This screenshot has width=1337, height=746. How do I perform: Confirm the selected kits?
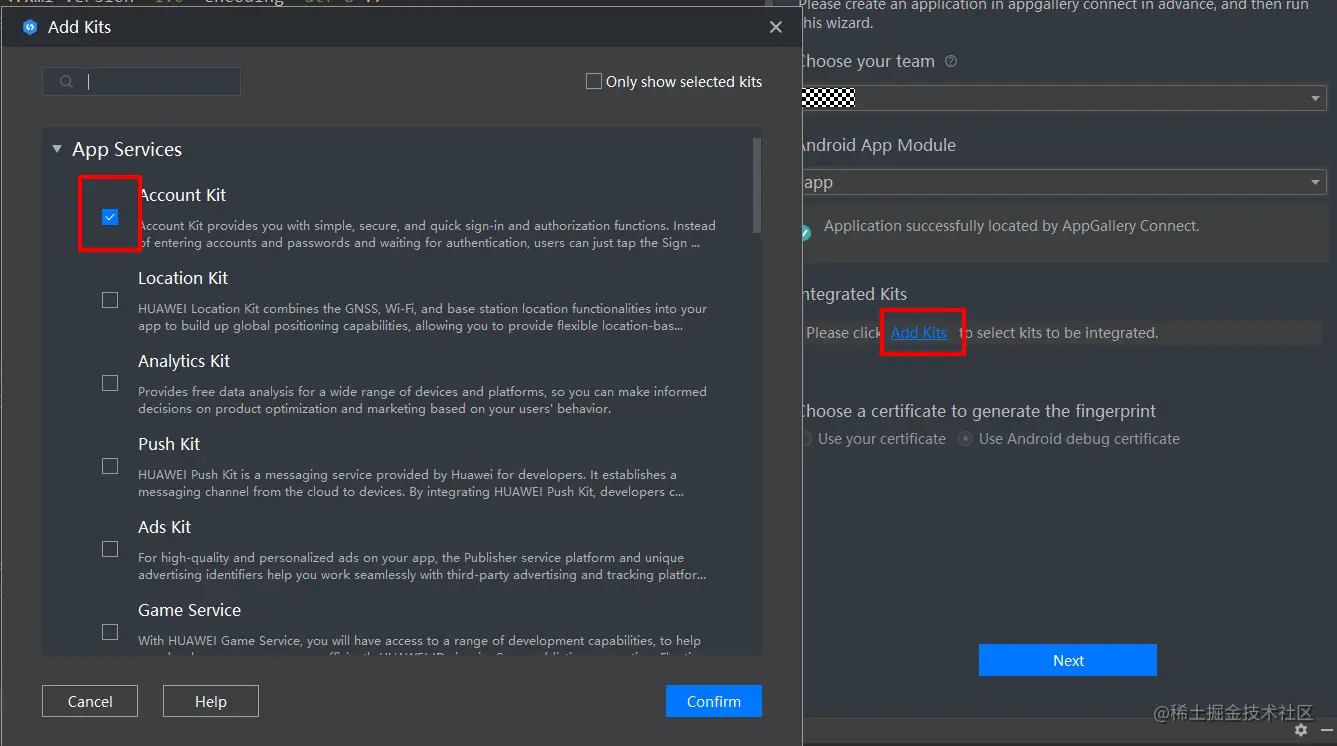[x=714, y=701]
